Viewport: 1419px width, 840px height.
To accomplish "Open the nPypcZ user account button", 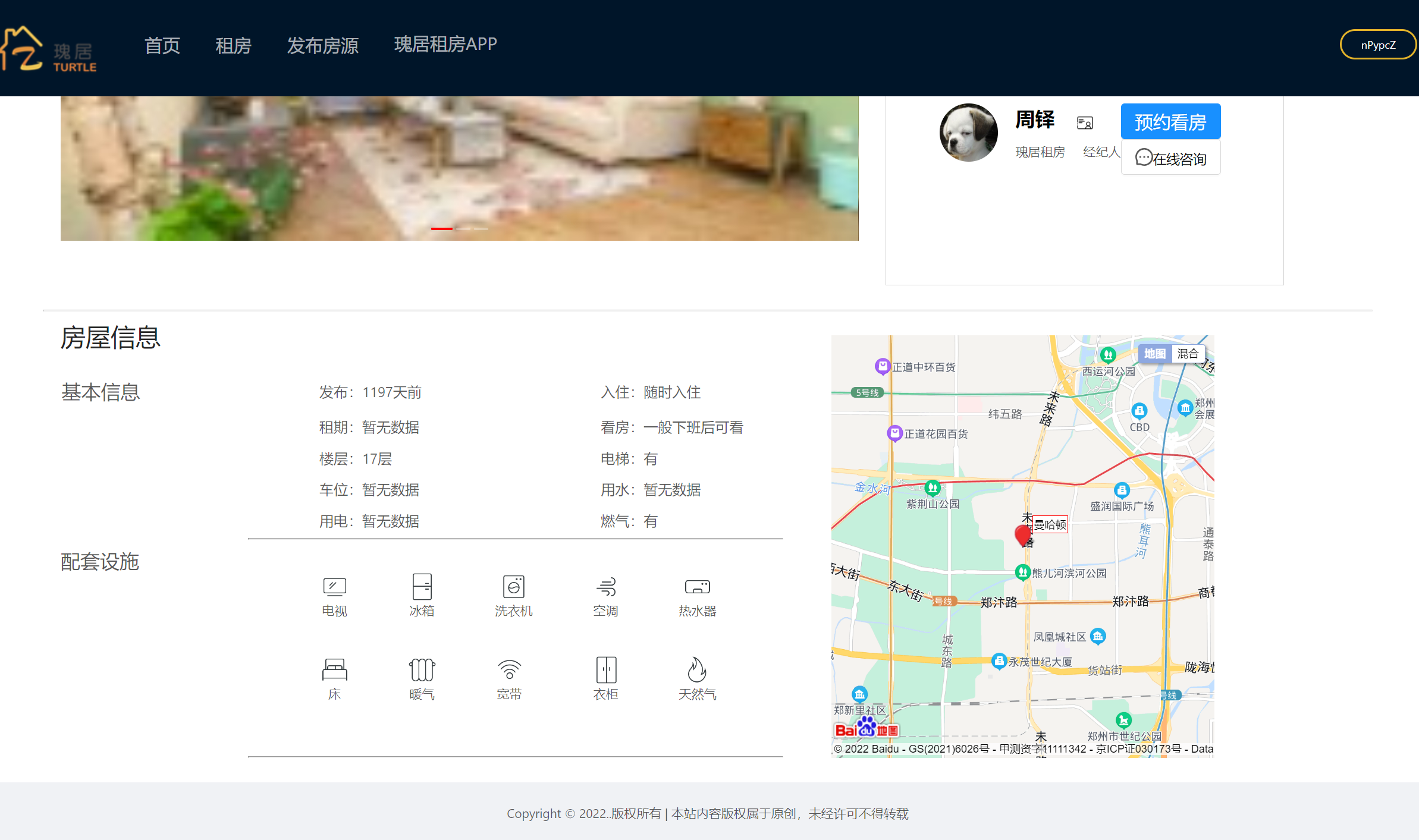I will (1377, 45).
